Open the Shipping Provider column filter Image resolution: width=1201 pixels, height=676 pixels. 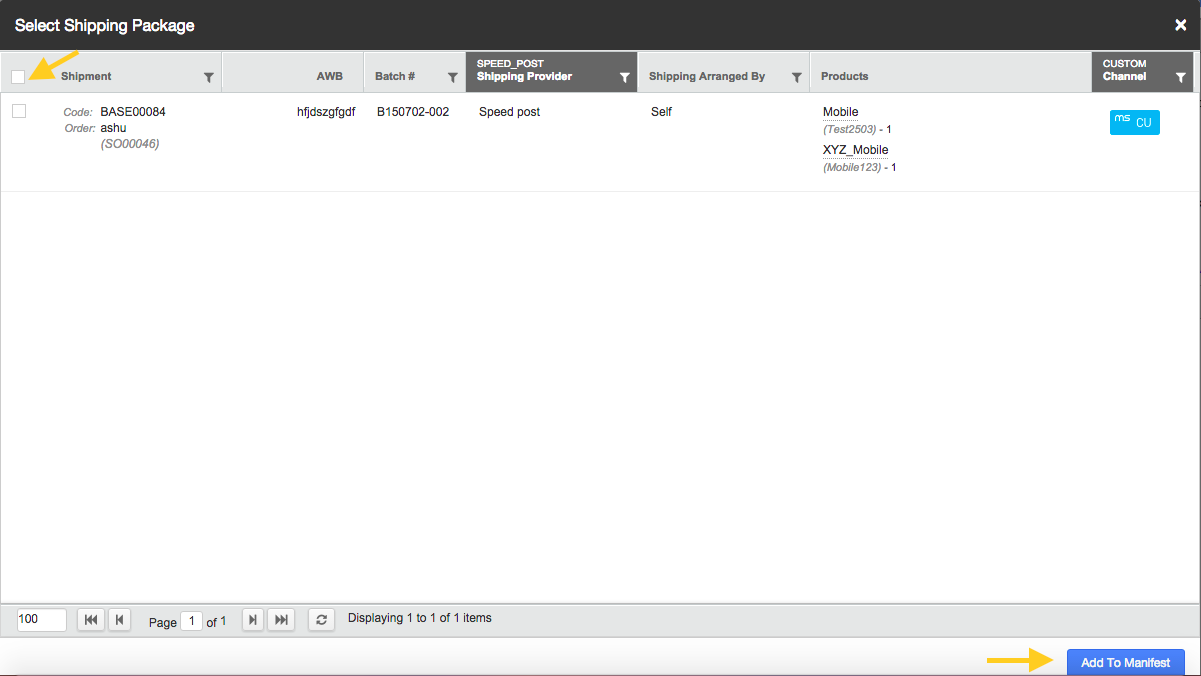click(x=624, y=77)
